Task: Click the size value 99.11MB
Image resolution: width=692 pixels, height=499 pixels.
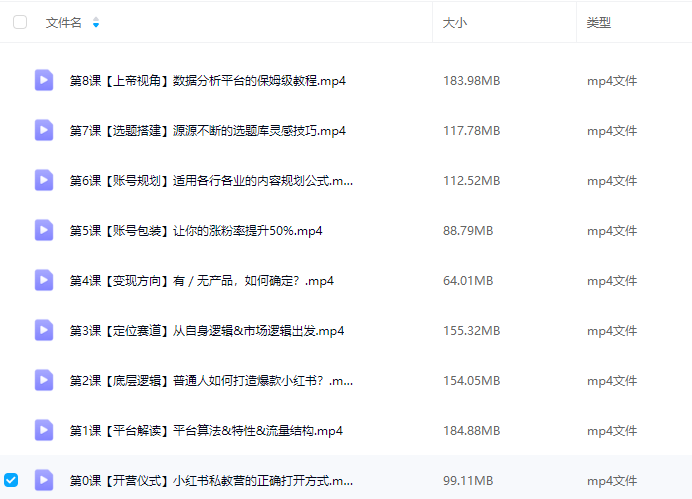Action: pos(468,480)
